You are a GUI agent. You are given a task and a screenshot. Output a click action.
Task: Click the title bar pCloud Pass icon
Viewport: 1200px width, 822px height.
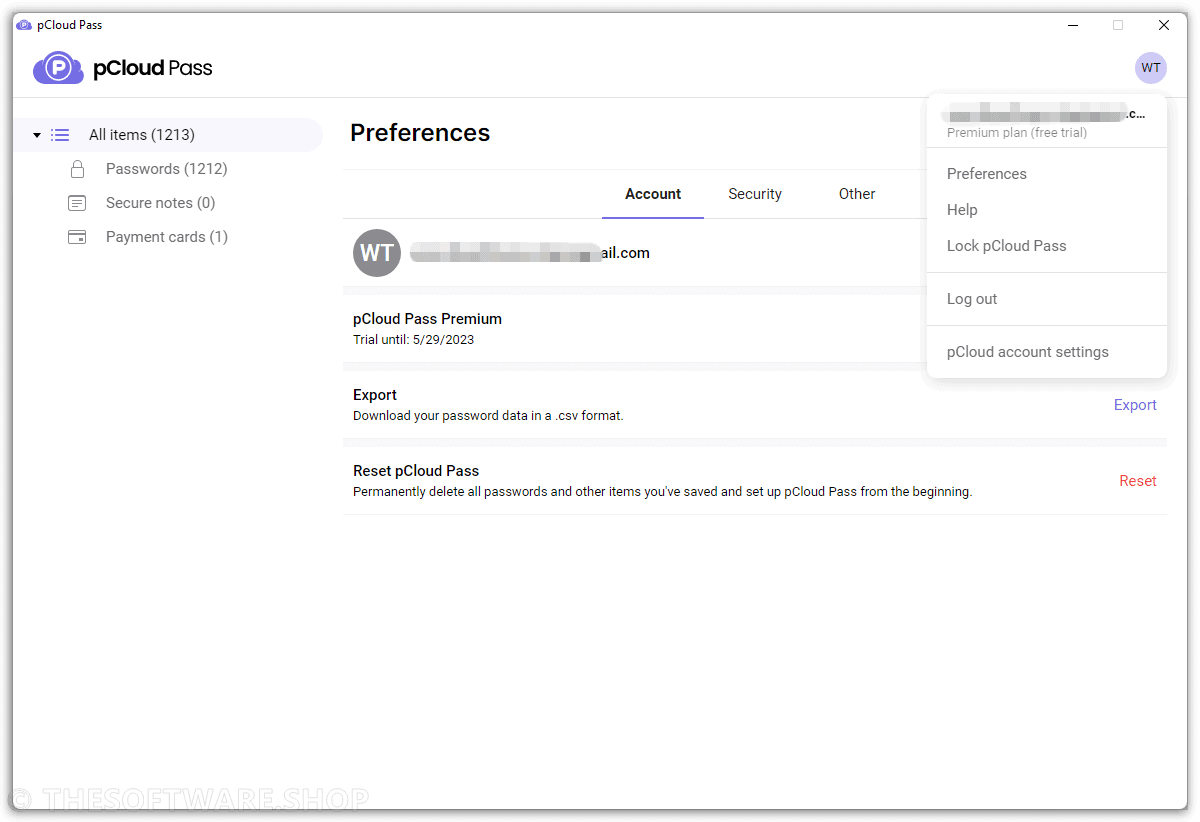coord(24,25)
